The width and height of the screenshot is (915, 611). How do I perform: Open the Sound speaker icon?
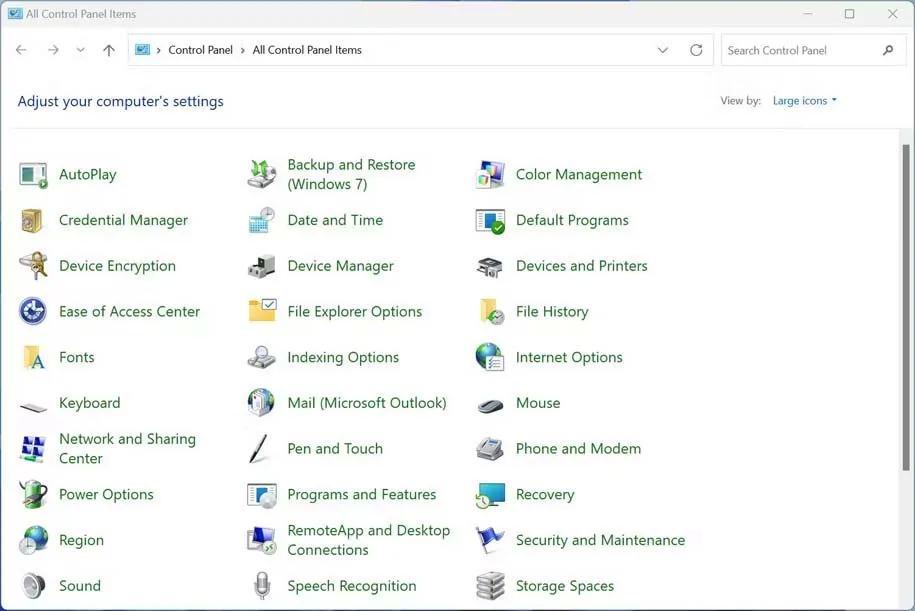[x=33, y=586]
